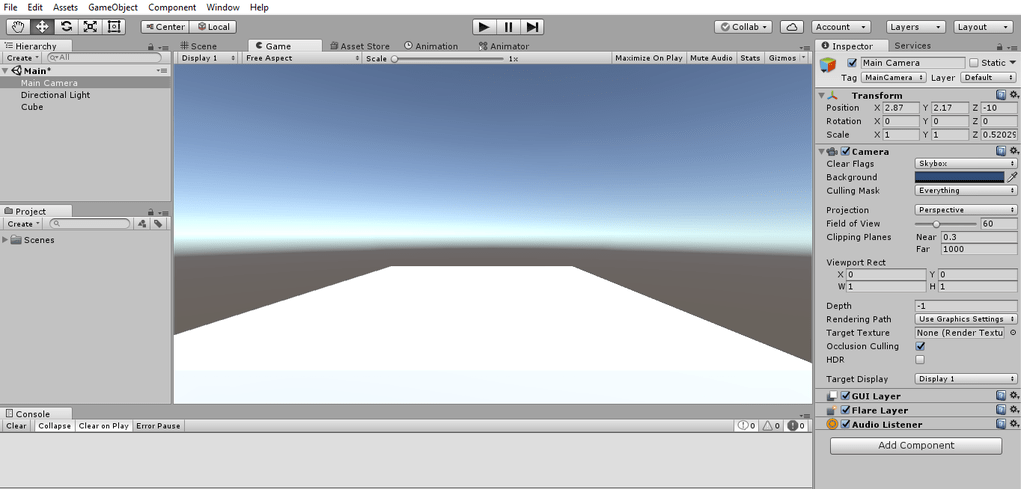Select the Move tool
This screenshot has width=1021, height=489.
pyautogui.click(x=42, y=27)
